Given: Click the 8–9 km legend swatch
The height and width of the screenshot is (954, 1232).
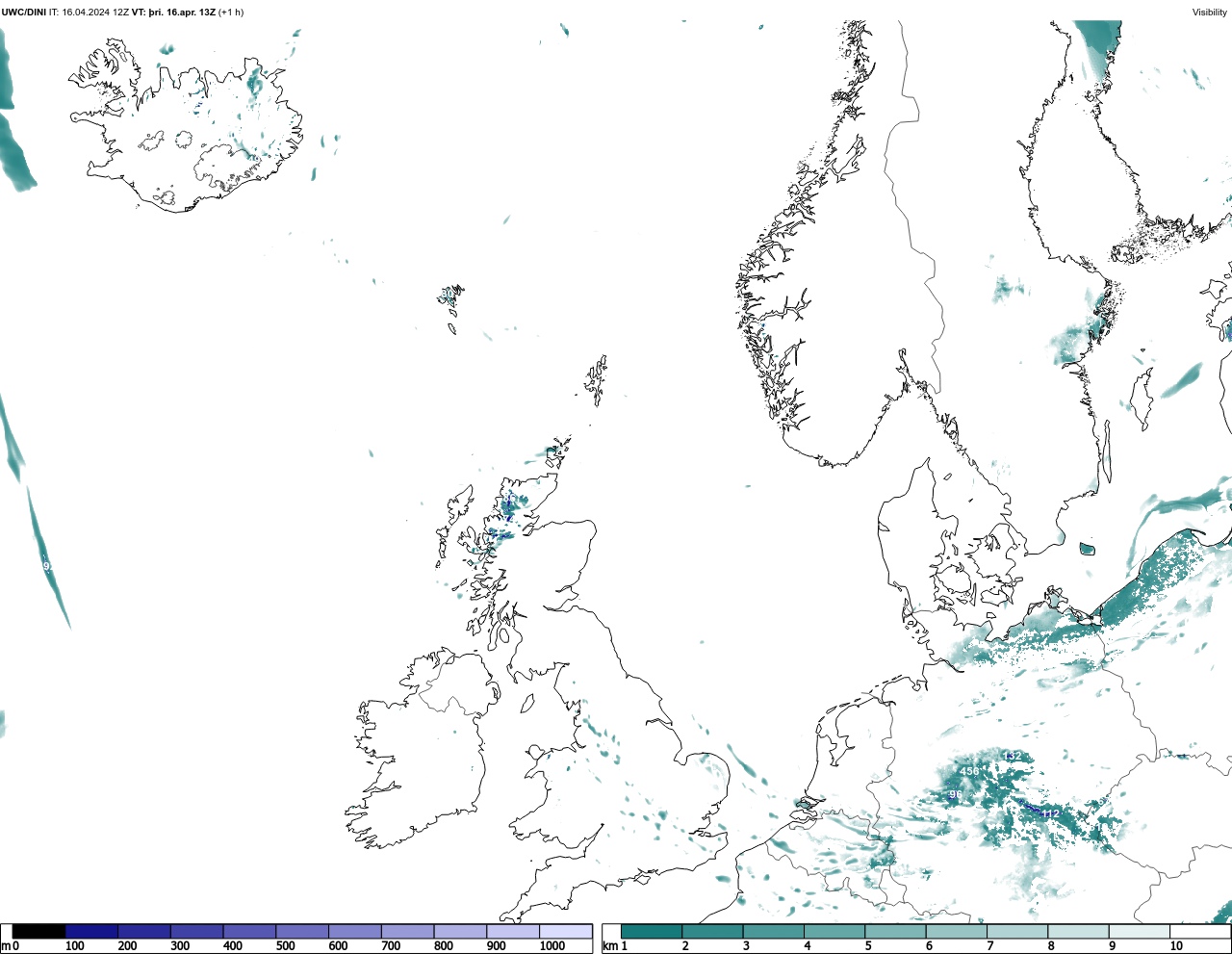Looking at the screenshot, I should click(x=1078, y=931).
